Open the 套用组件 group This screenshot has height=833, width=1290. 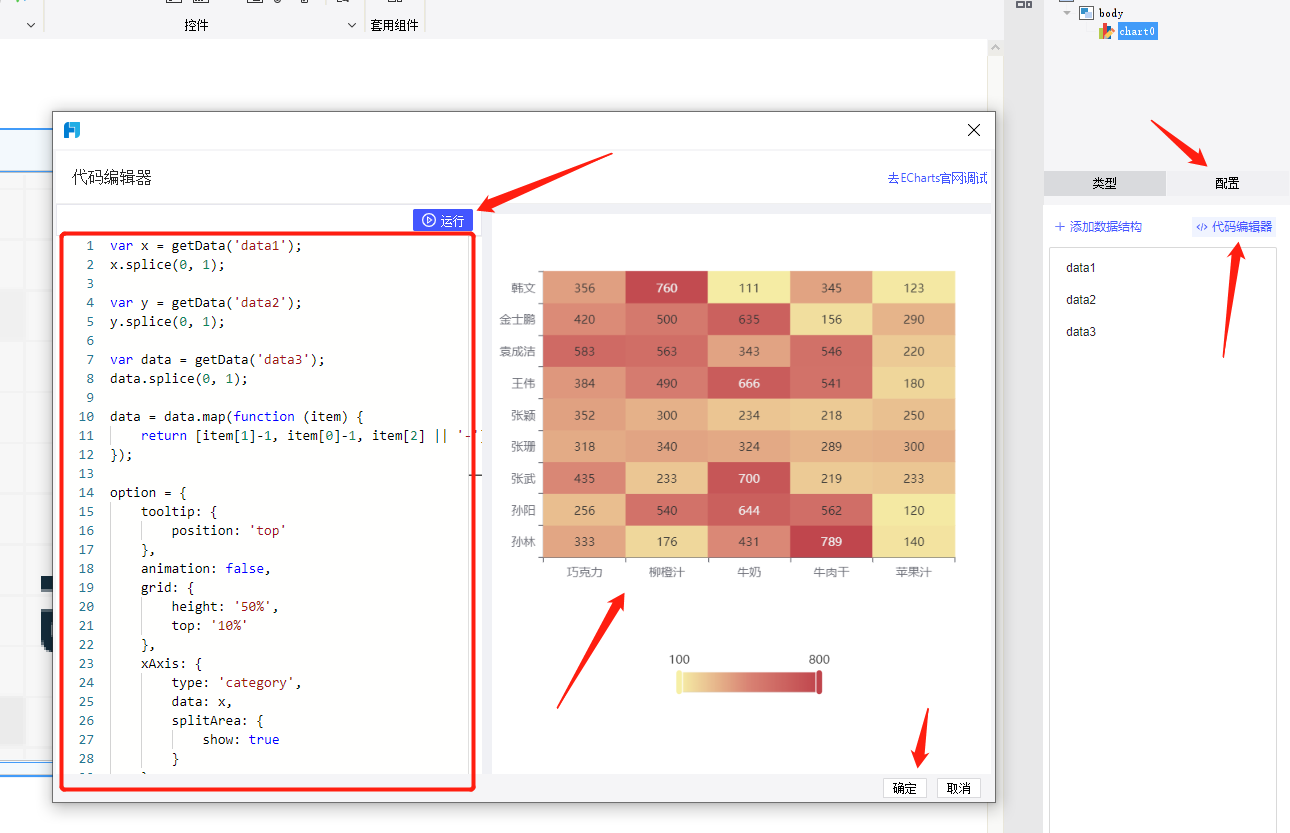394,25
